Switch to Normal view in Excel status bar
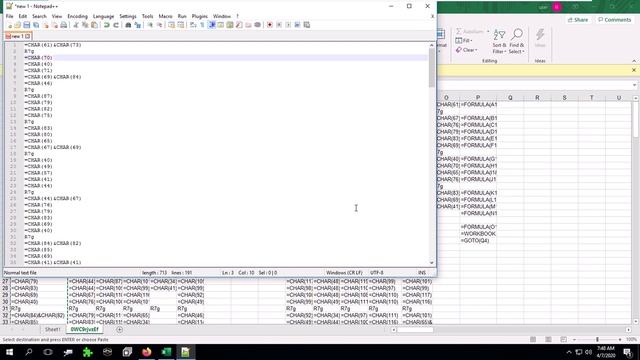 coord(533,340)
